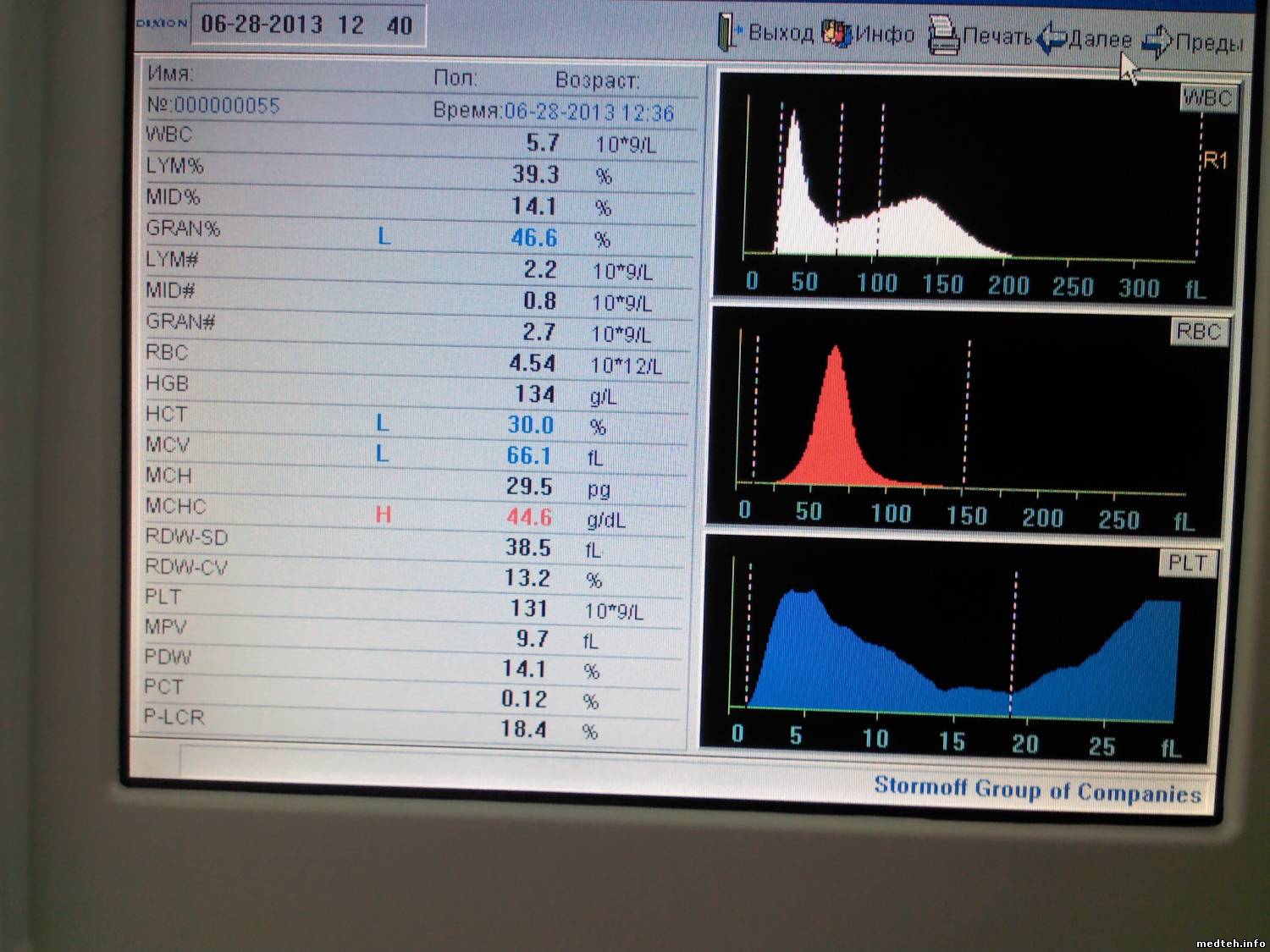Click the Инфо people icon

(837, 34)
